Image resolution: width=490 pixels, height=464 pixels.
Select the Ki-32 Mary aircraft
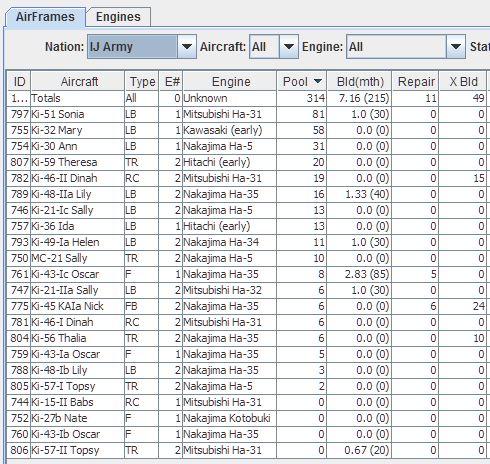click(x=77, y=130)
